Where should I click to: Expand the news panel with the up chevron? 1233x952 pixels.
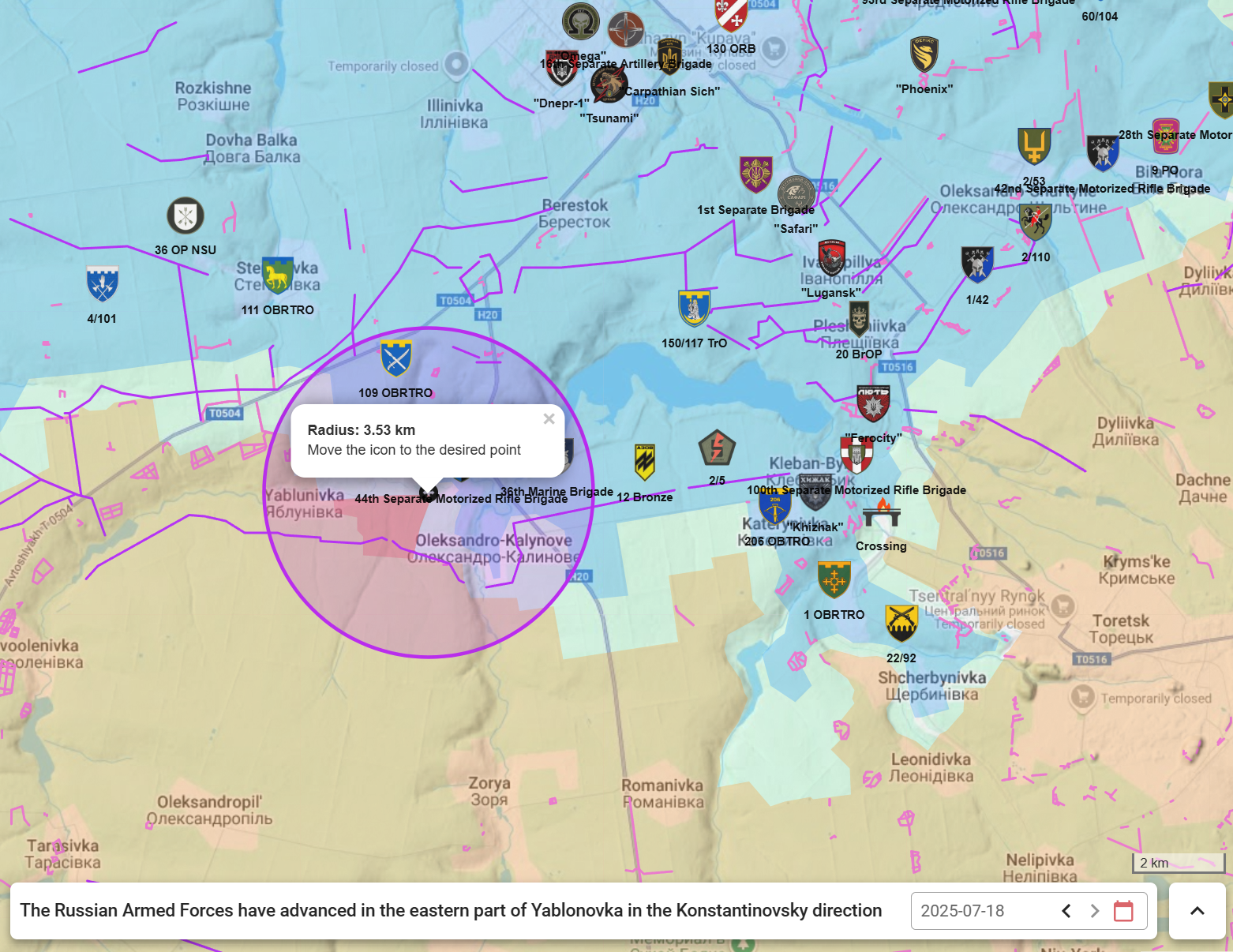pos(1197,911)
